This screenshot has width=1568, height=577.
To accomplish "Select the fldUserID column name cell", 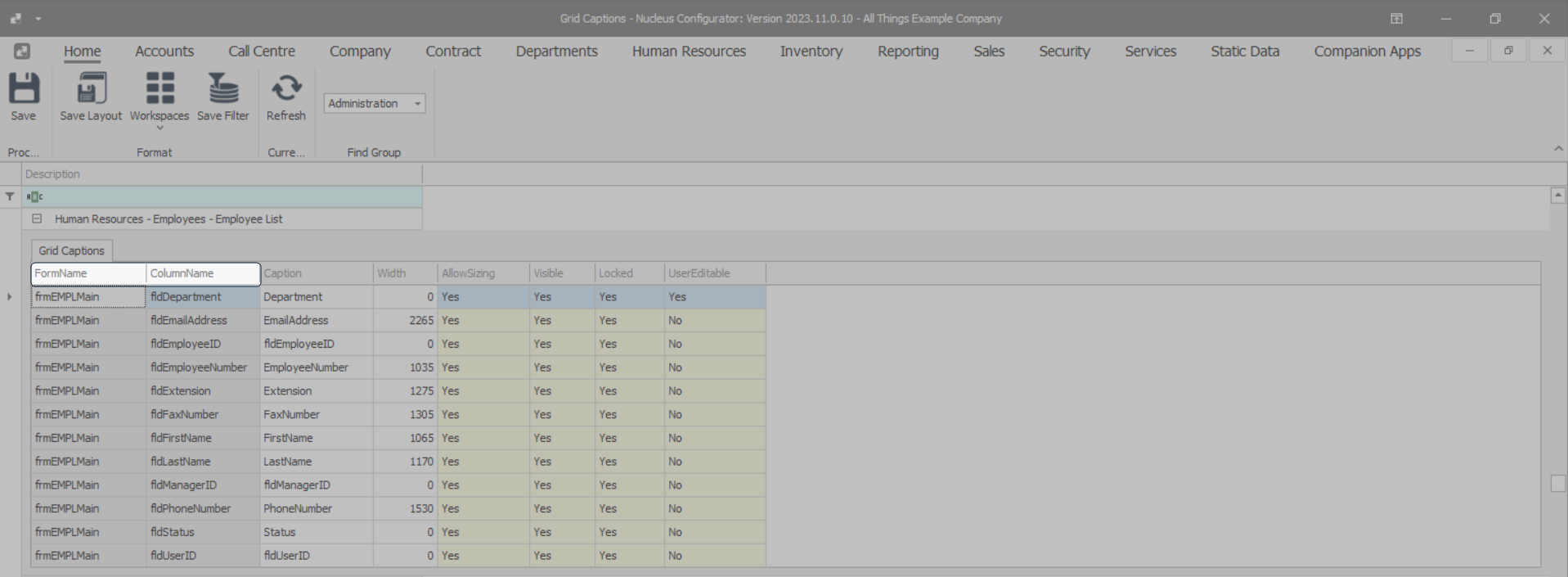I will pyautogui.click(x=203, y=556).
